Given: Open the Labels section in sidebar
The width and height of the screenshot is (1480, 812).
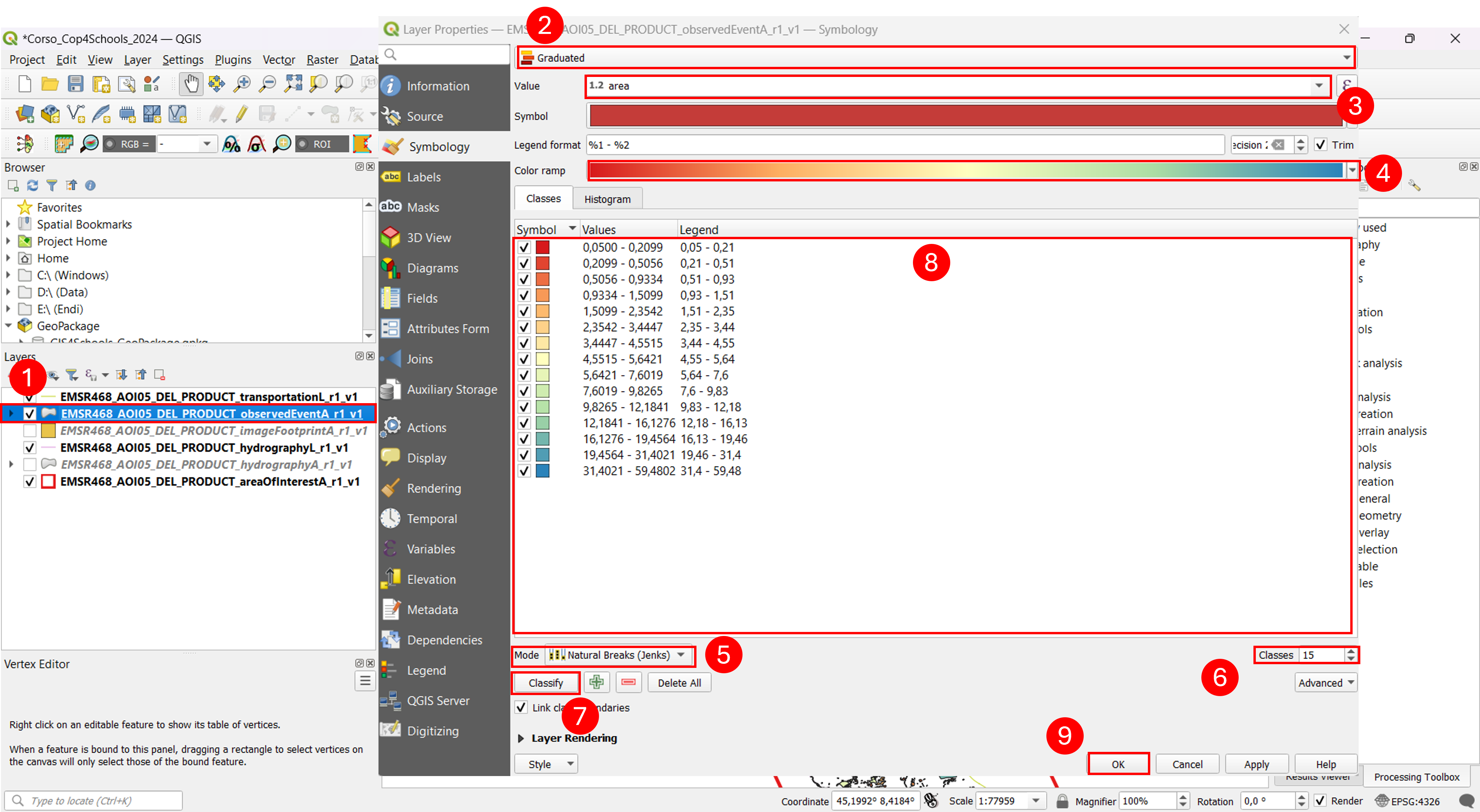Looking at the screenshot, I should click(x=424, y=177).
